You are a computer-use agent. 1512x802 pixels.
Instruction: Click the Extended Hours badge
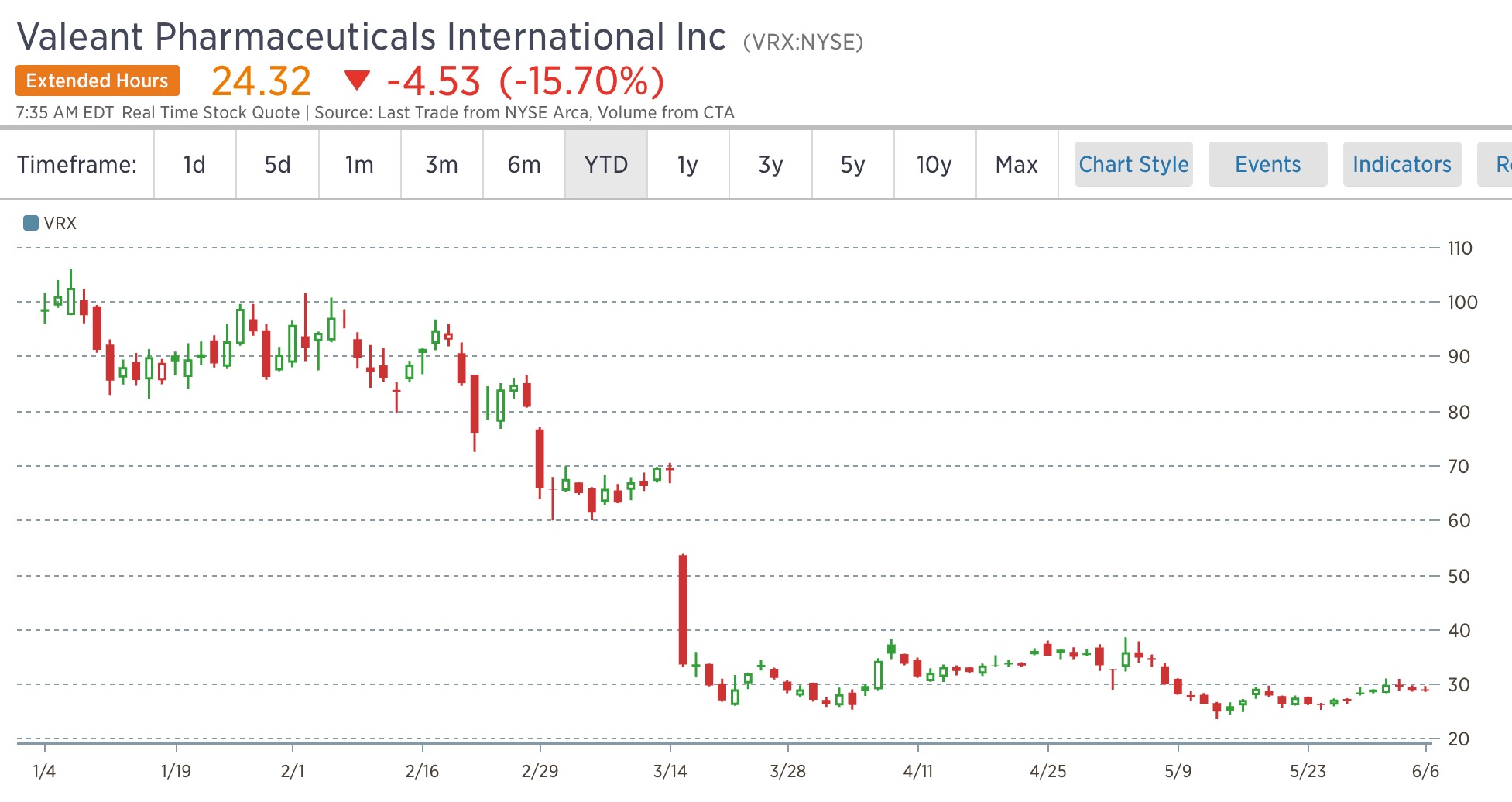click(98, 81)
